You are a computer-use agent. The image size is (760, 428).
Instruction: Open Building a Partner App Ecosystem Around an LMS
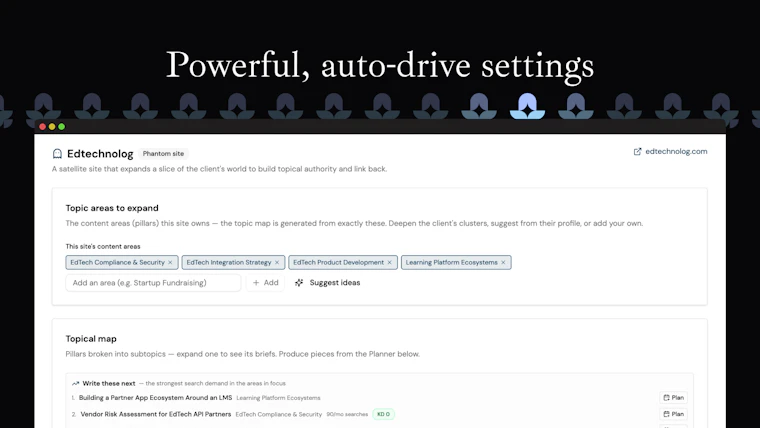point(156,397)
